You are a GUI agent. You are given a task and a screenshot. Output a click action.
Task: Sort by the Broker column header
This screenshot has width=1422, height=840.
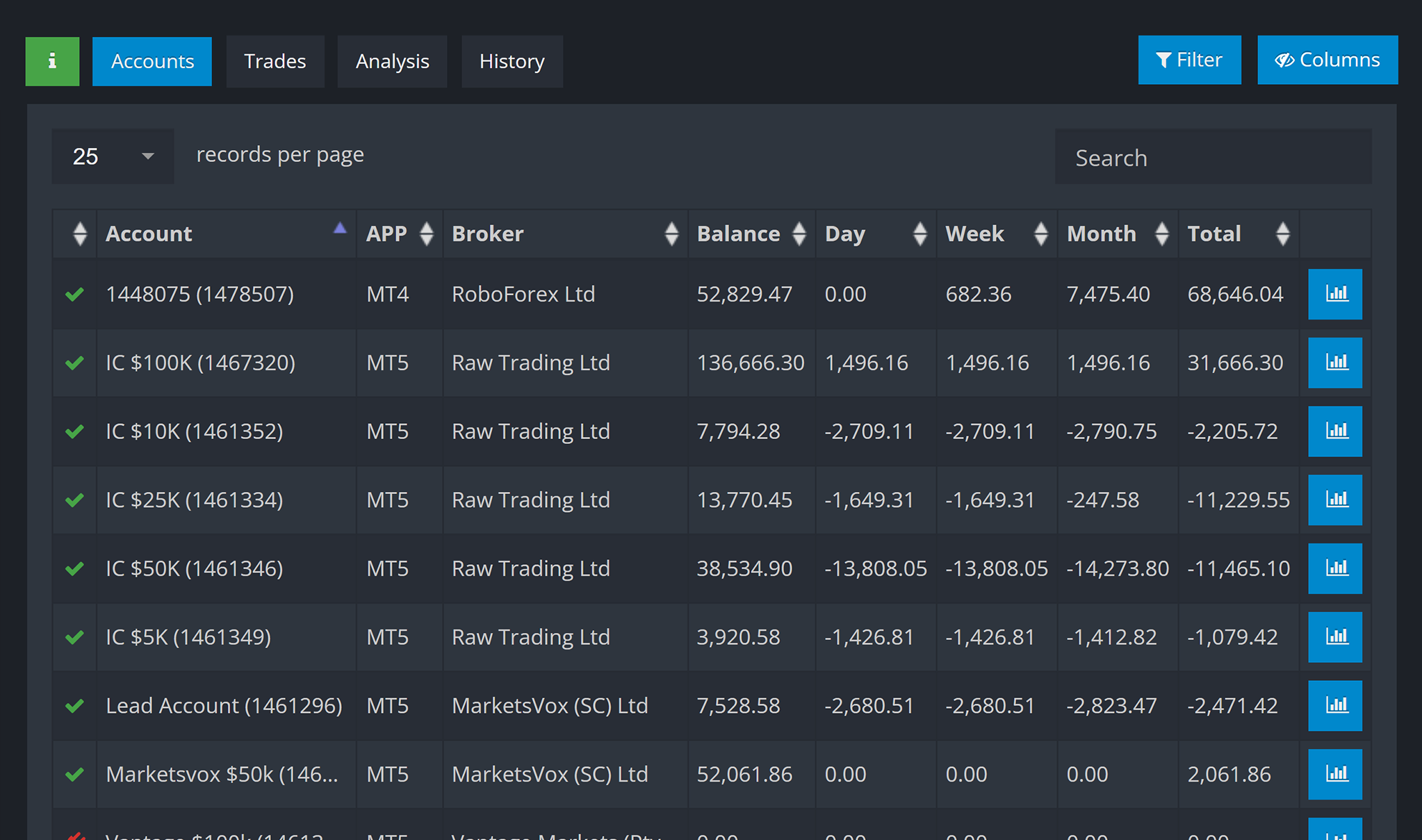pyautogui.click(x=565, y=233)
